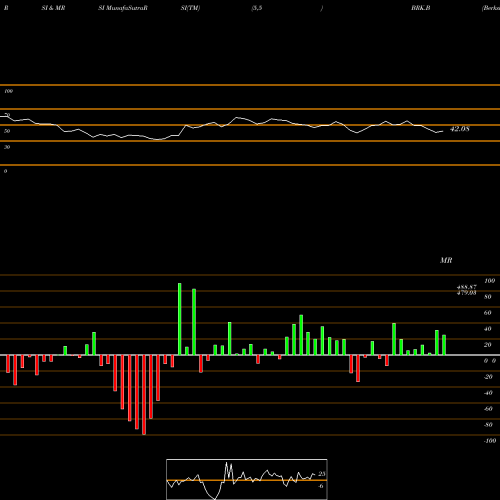Click the -100 axis label
Screen dimensions: 500x500
pos(489,441)
